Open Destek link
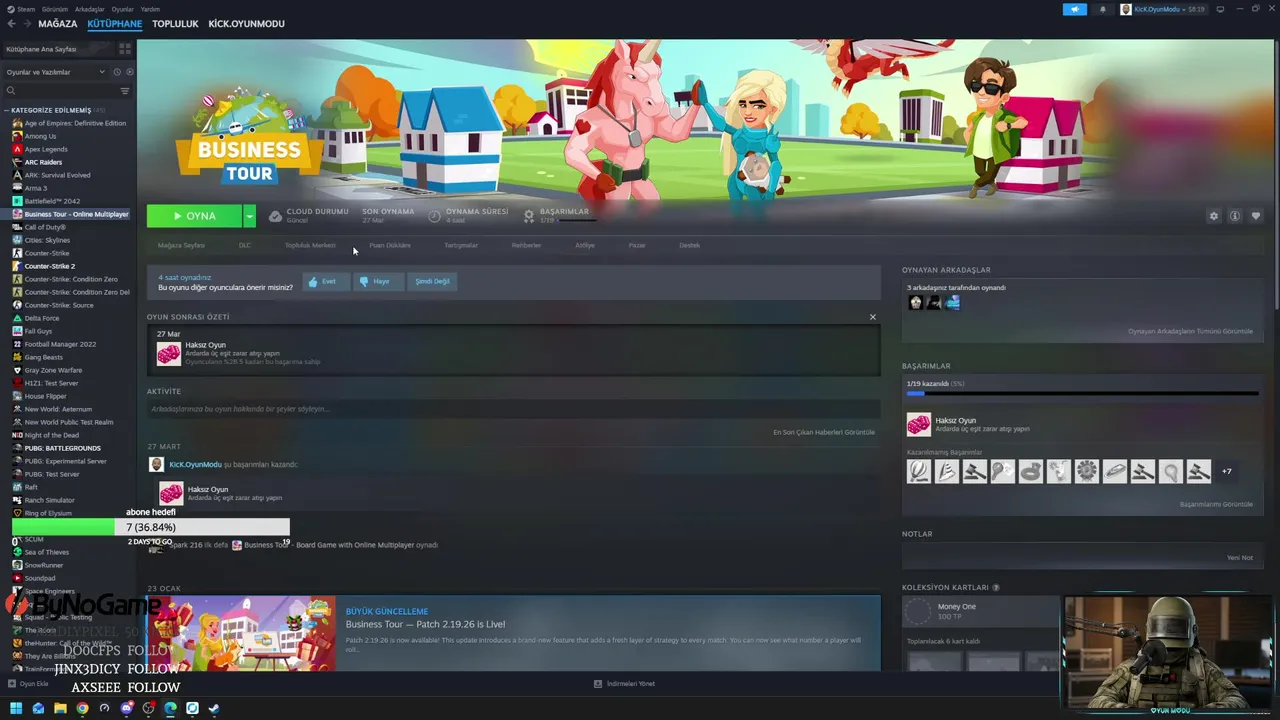This screenshot has height=720, width=1280. click(x=689, y=245)
